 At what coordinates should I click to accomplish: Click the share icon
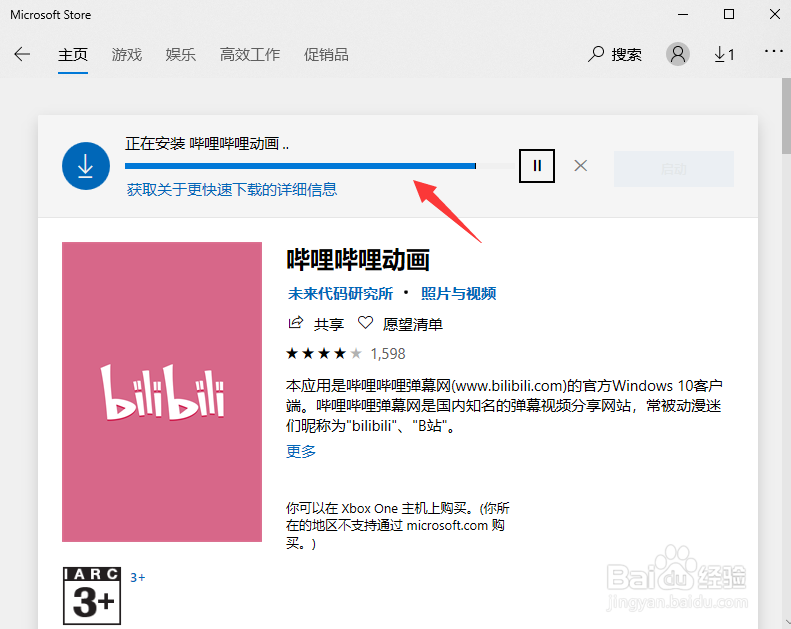(296, 323)
